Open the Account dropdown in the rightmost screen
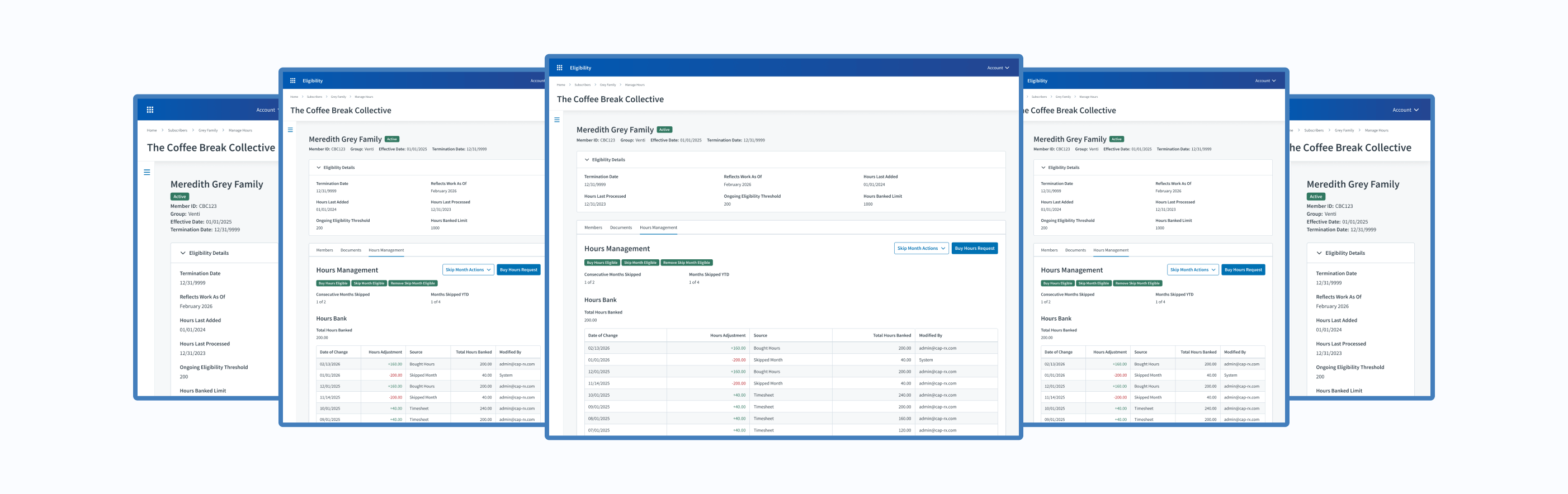 [1405, 110]
